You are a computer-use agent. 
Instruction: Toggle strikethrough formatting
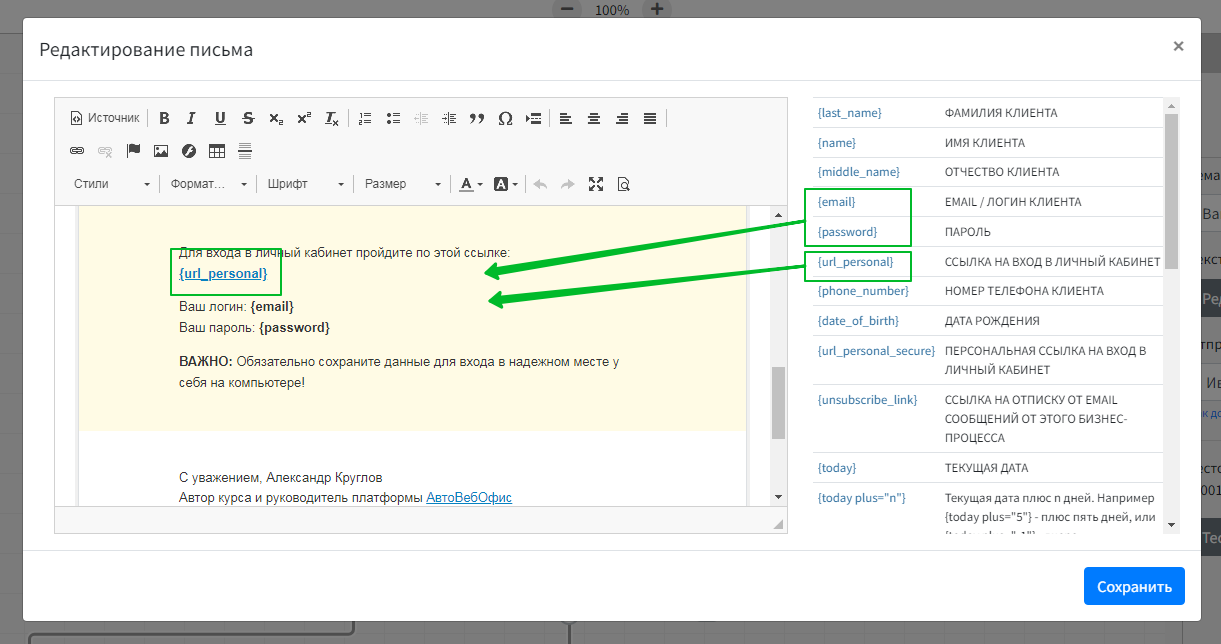point(248,118)
